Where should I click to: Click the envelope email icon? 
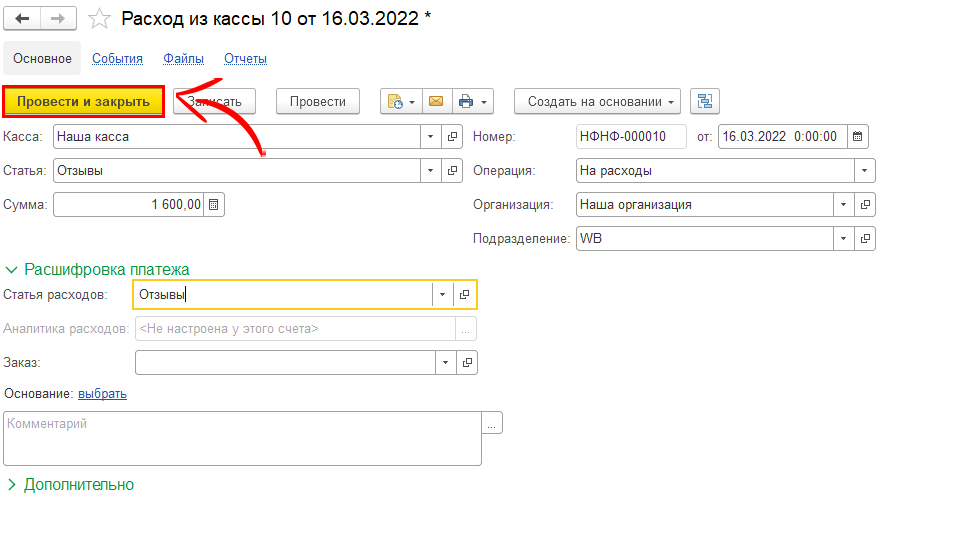click(x=435, y=101)
